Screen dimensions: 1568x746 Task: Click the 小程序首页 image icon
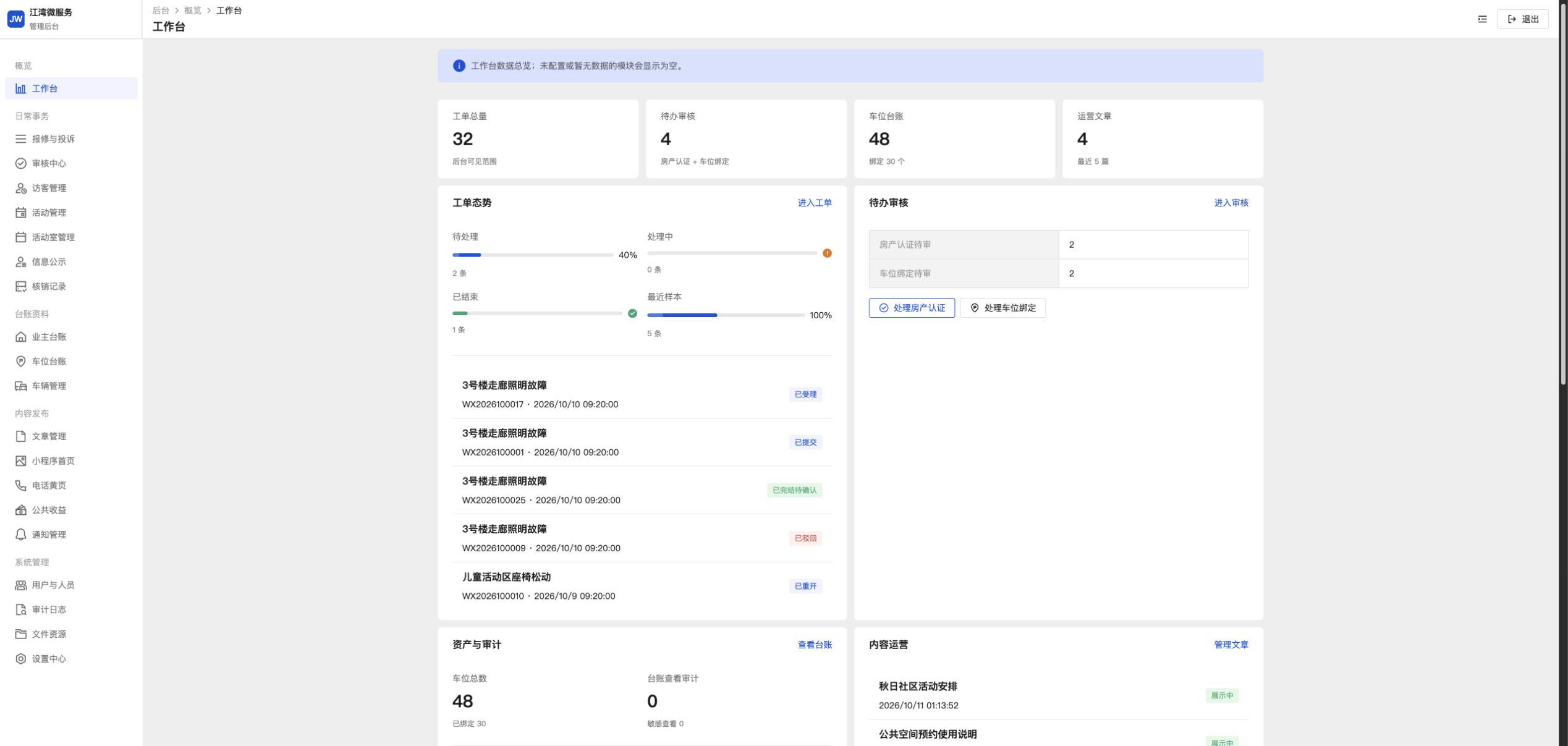pos(20,461)
